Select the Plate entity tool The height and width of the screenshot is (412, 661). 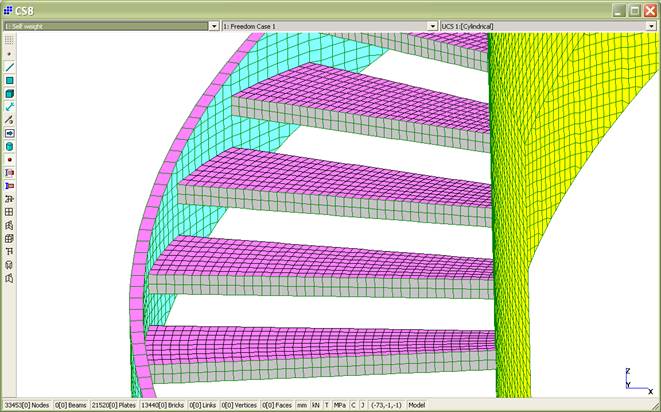(9, 80)
